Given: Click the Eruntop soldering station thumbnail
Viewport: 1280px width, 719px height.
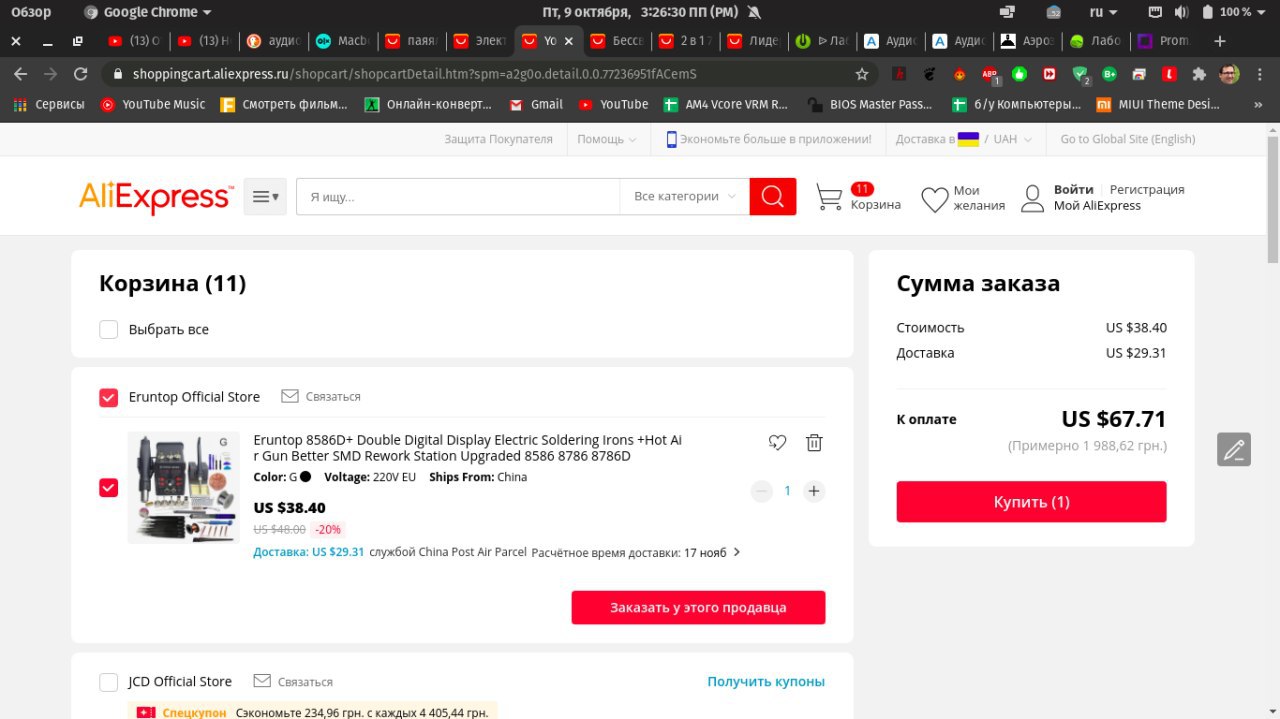Looking at the screenshot, I should (184, 488).
